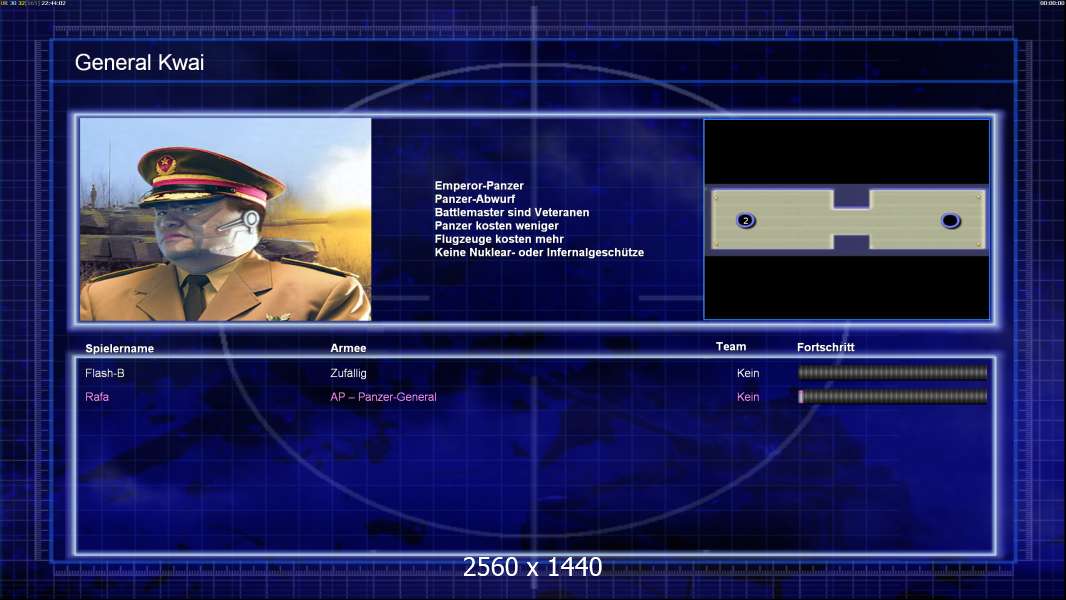Click start position marker 2 on minimap
Image resolution: width=1066 pixels, height=600 pixels.
pos(746,220)
